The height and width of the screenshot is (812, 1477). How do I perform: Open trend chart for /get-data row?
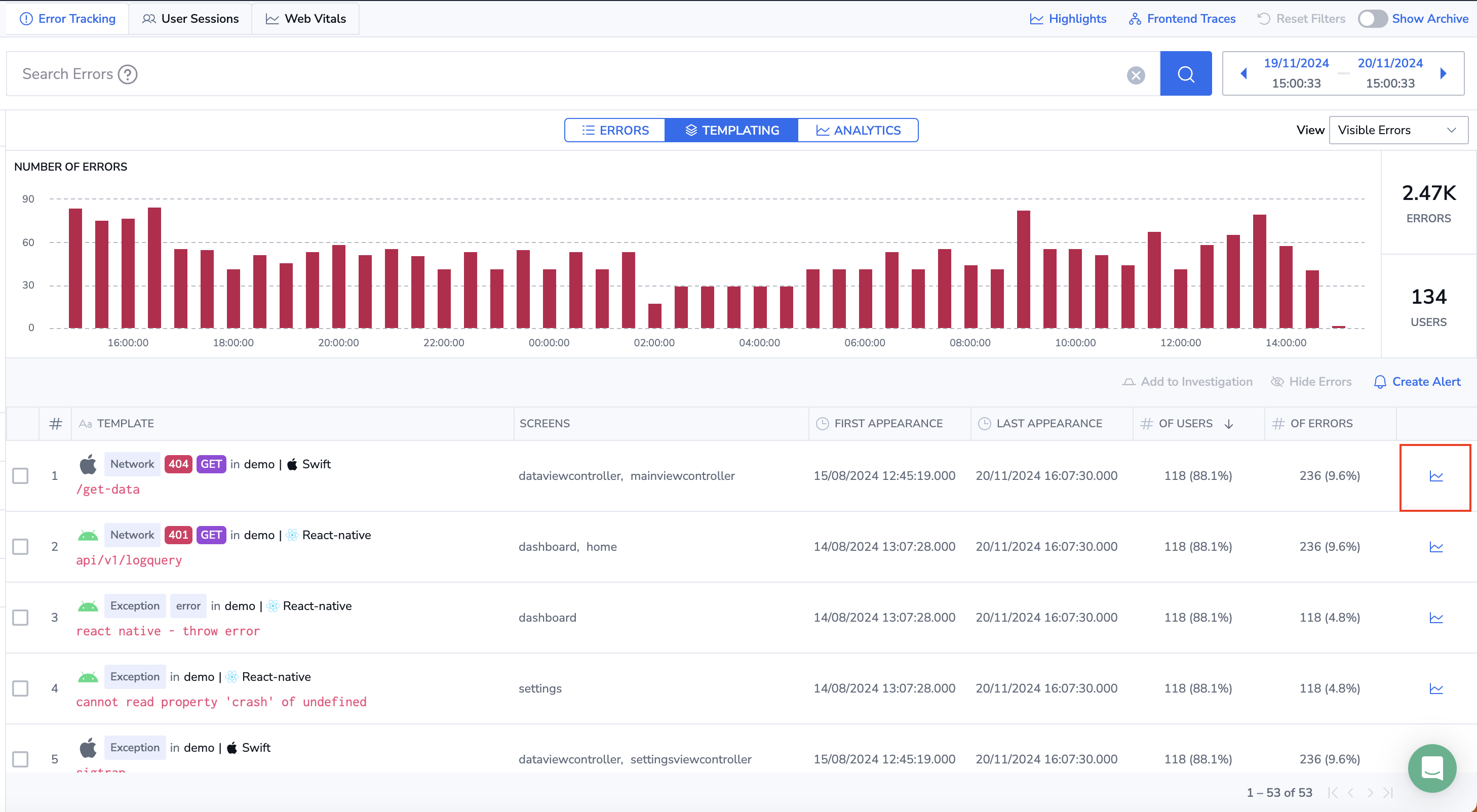pyautogui.click(x=1435, y=476)
